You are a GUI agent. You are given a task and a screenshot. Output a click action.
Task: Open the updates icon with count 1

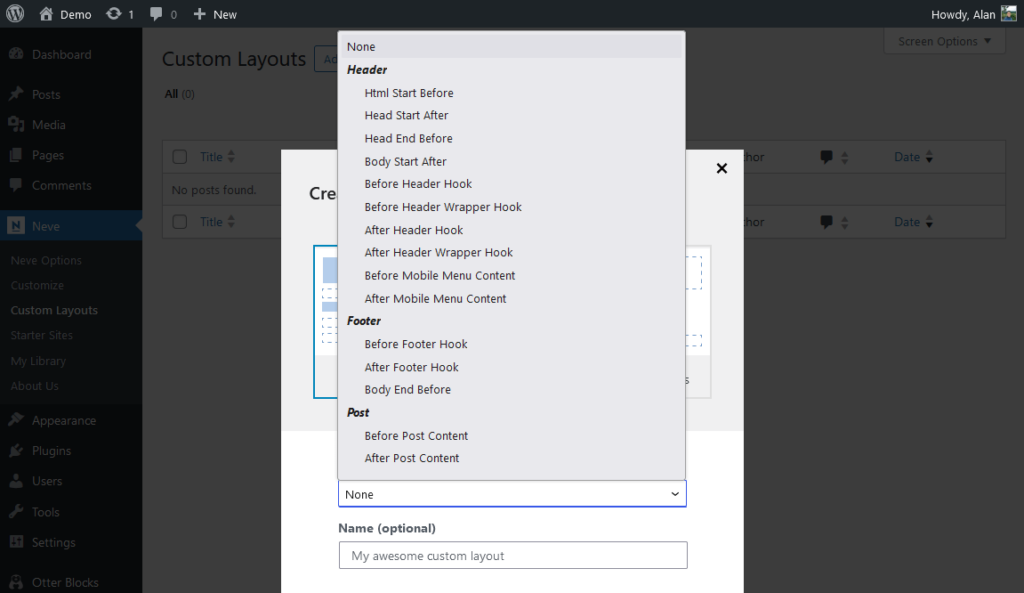click(114, 14)
